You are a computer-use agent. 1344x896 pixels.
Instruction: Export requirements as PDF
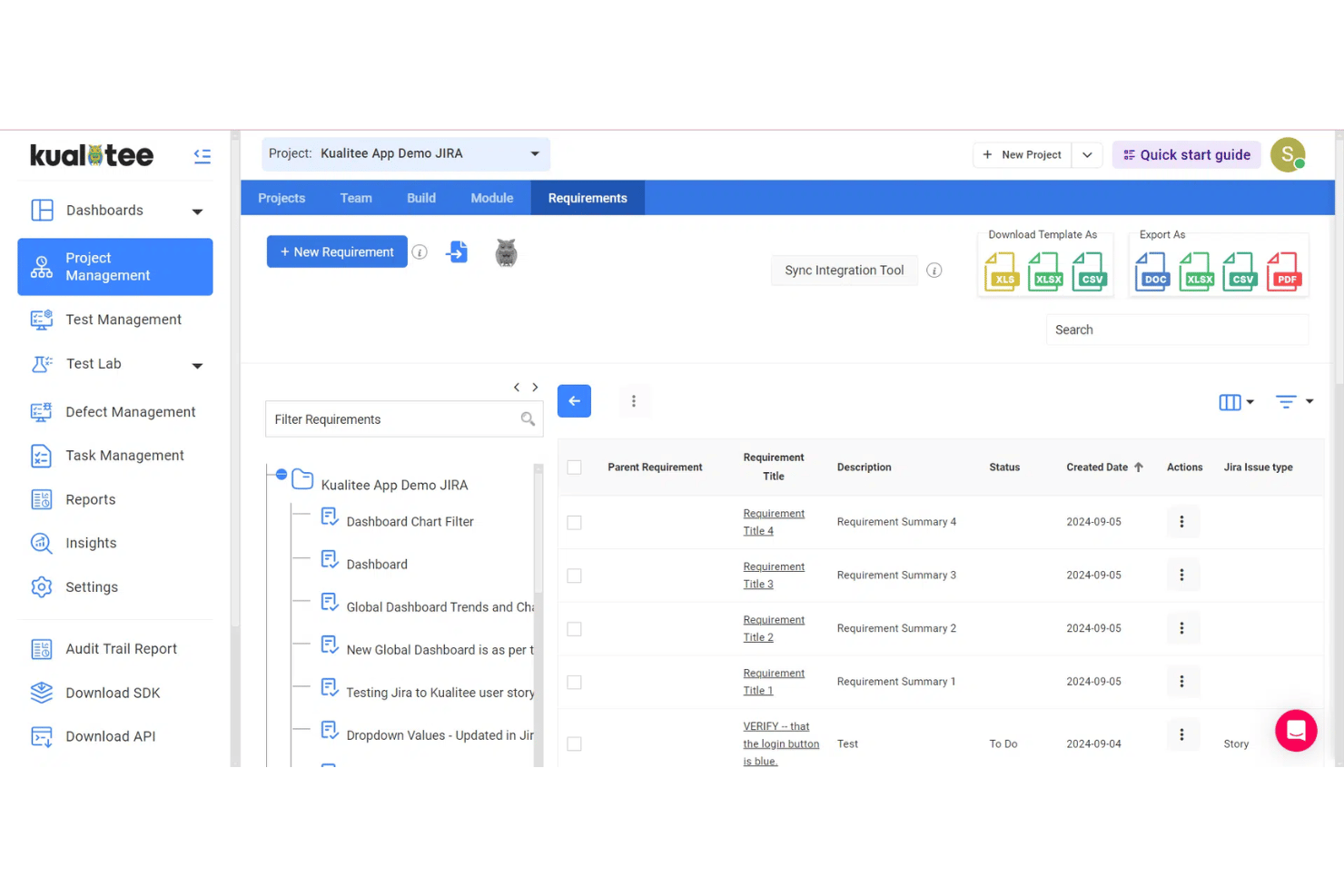tap(1284, 271)
